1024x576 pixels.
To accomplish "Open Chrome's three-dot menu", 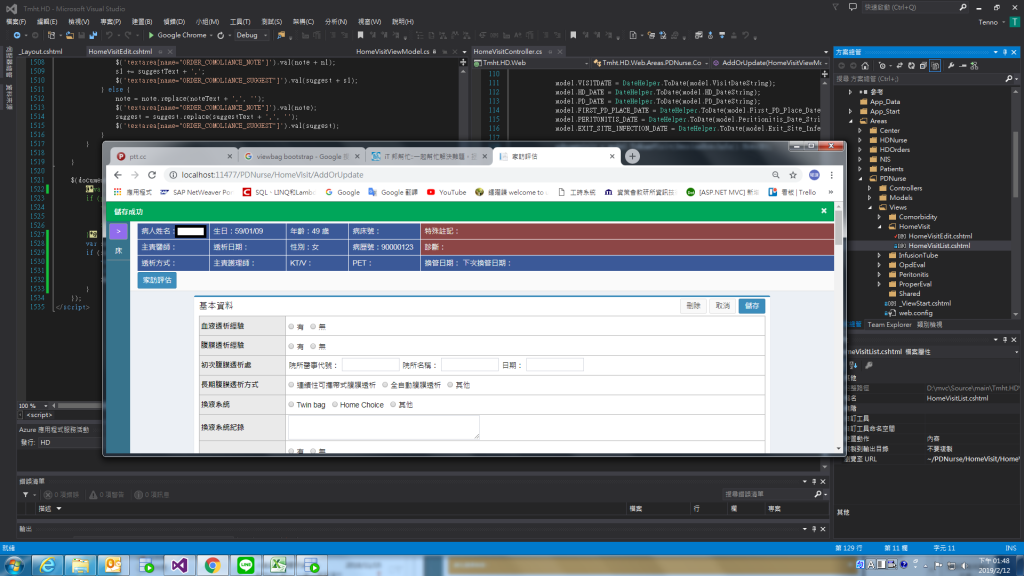I will pyautogui.click(x=831, y=175).
